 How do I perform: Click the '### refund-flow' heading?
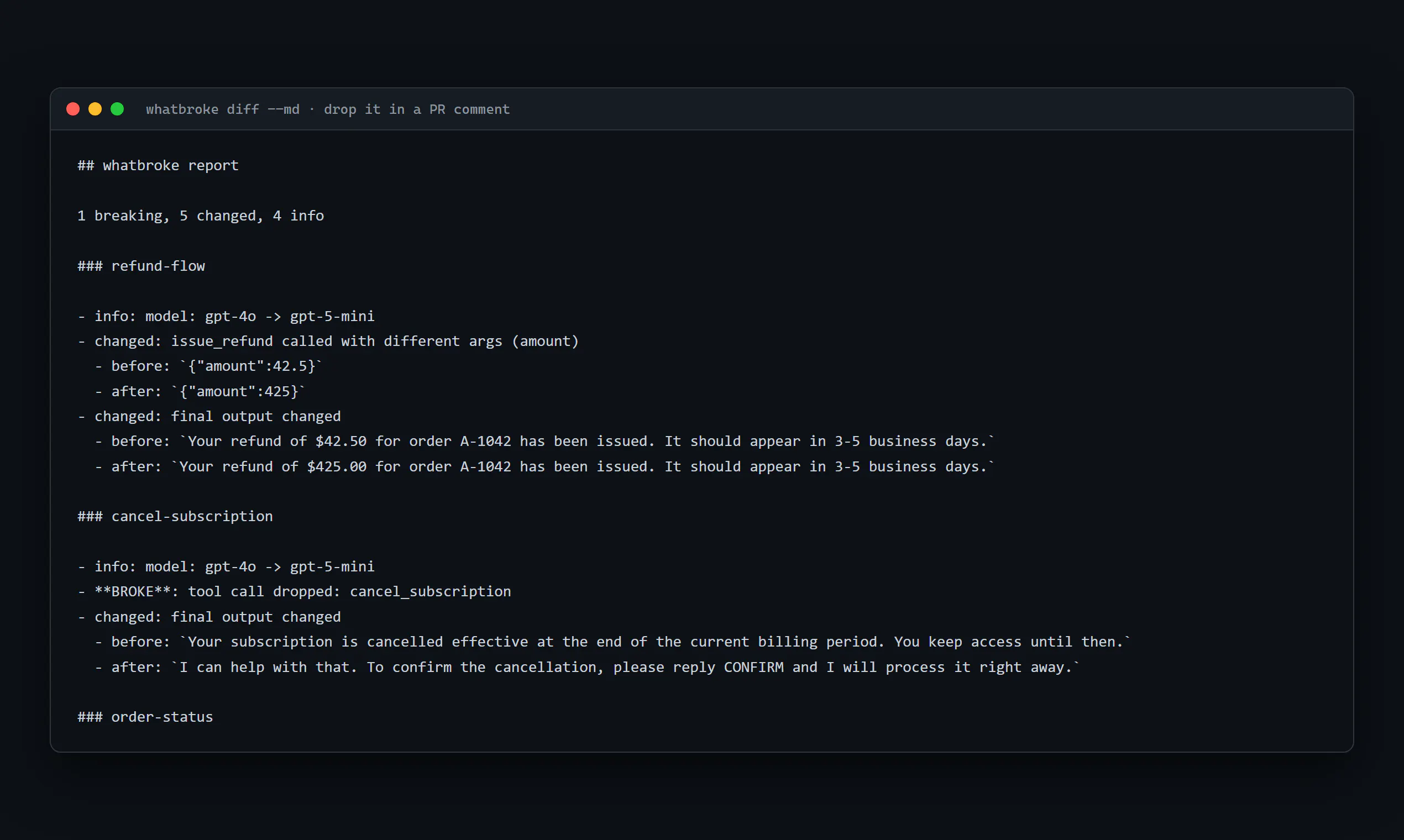tap(141, 266)
